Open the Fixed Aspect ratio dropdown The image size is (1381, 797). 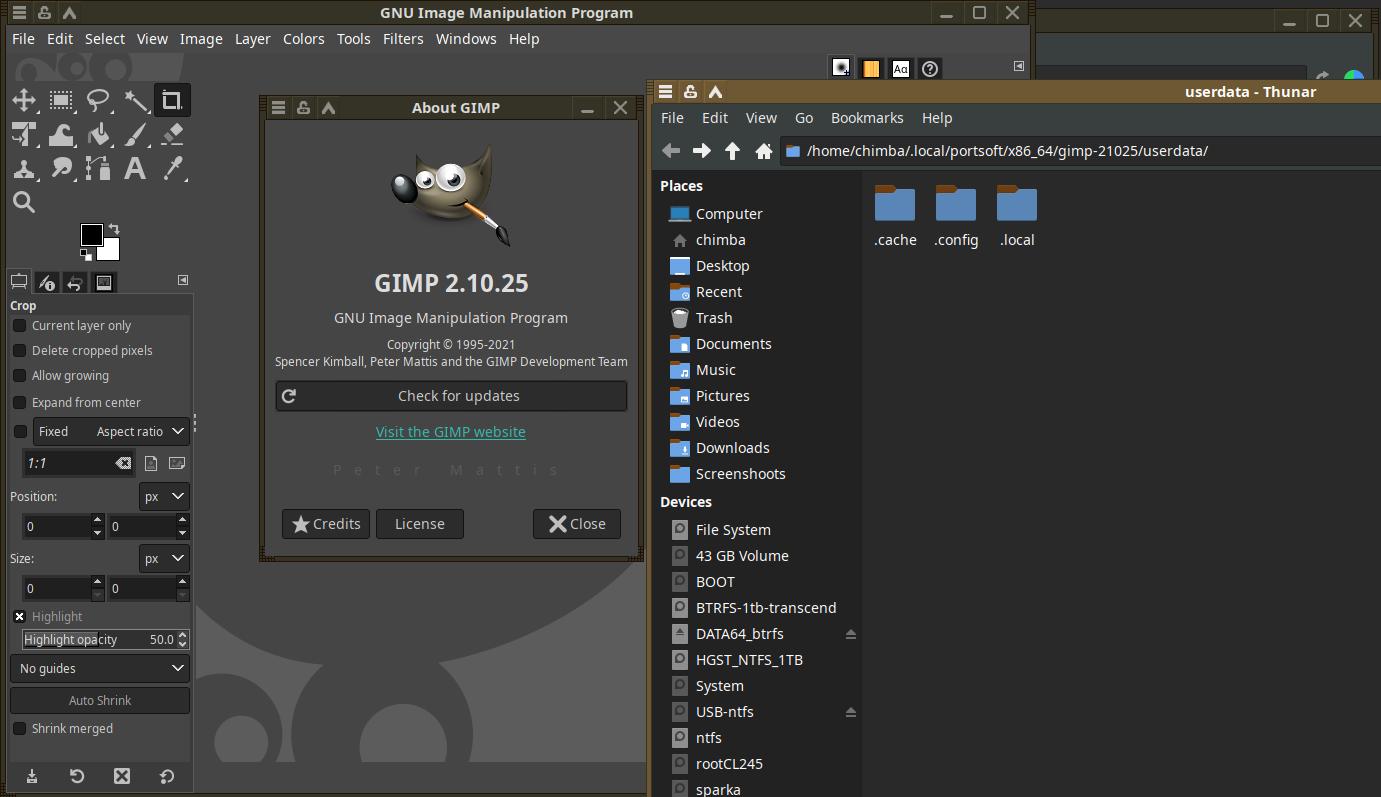pyautogui.click(x=111, y=432)
